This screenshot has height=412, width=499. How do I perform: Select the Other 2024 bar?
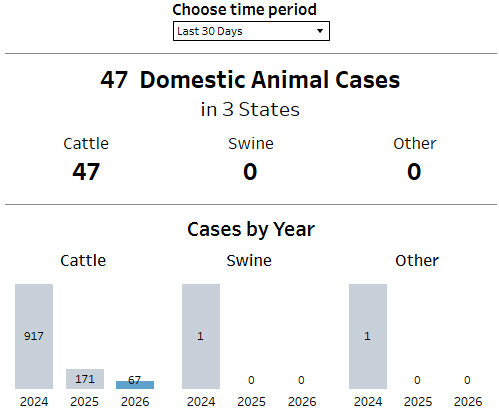coord(368,336)
